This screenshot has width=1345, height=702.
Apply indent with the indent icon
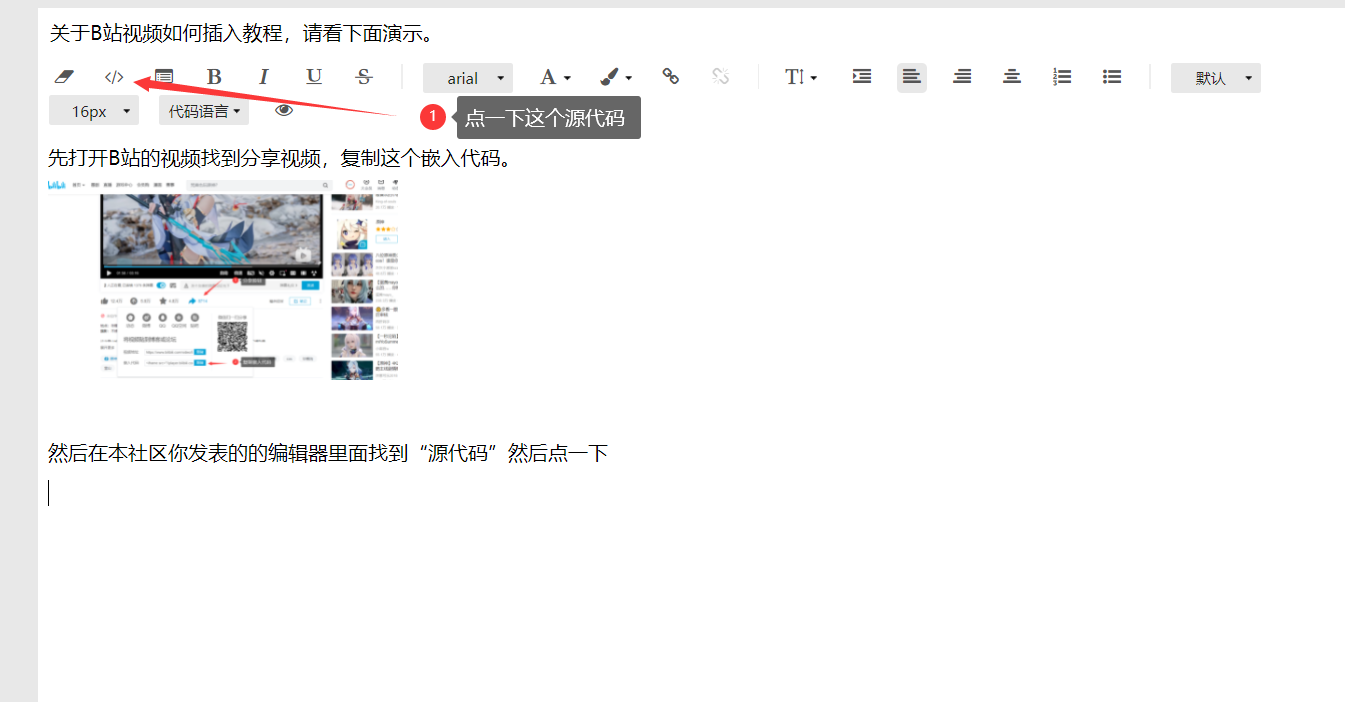[x=862, y=77]
